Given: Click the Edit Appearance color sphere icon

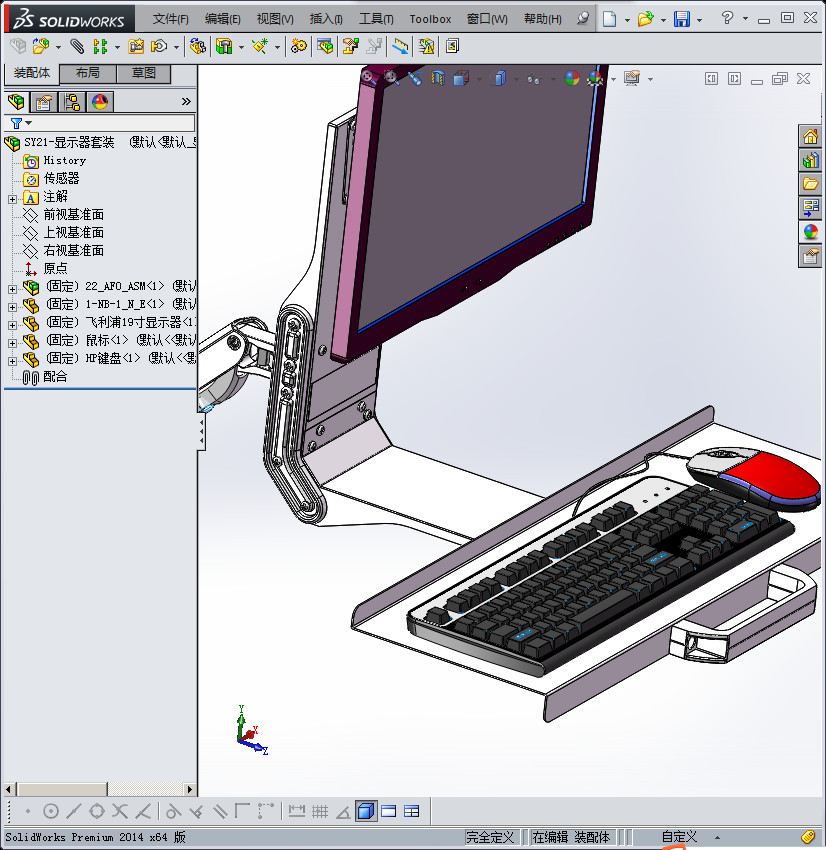Looking at the screenshot, I should [571, 79].
